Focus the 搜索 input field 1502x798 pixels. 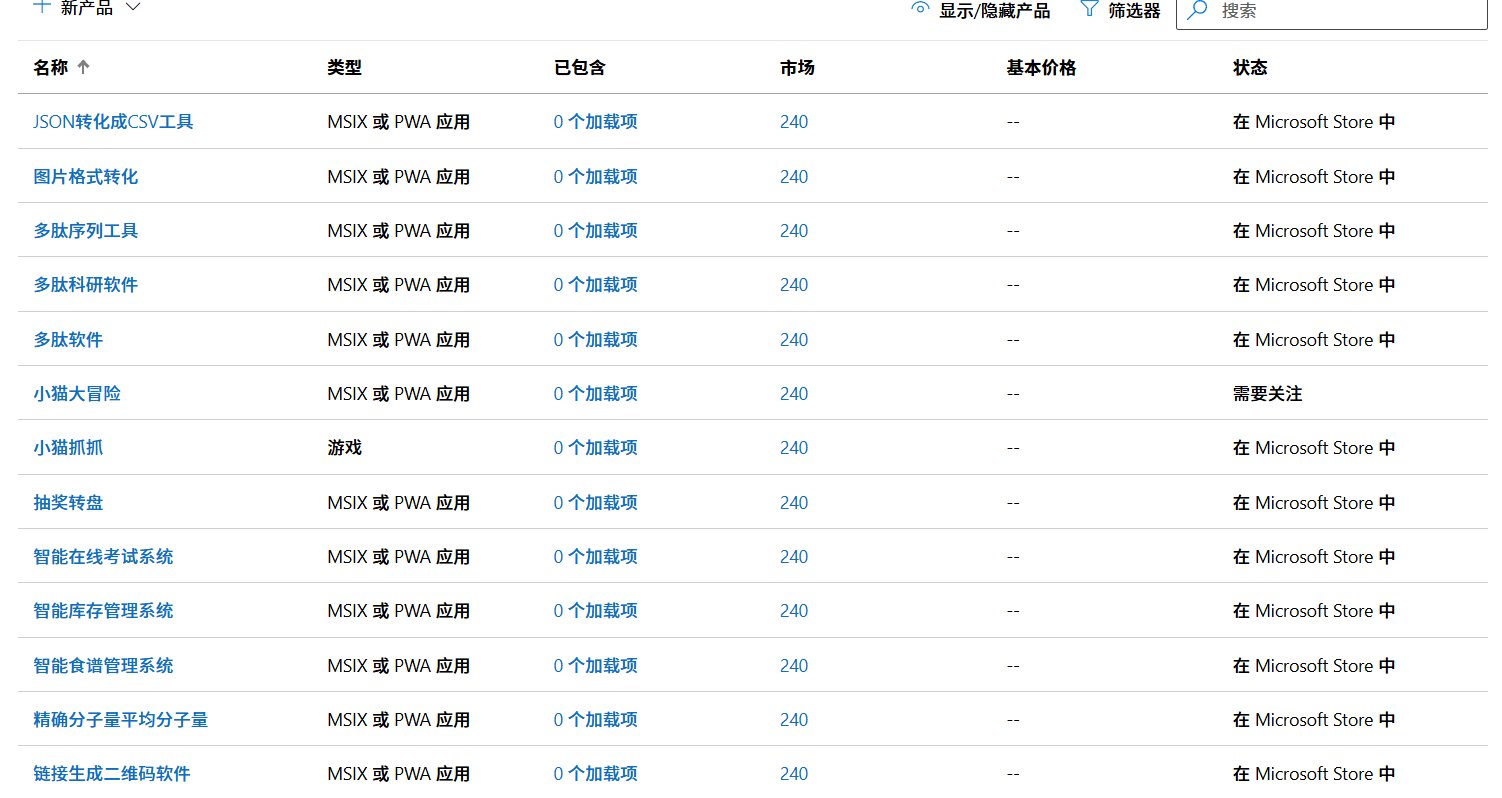(1340, 10)
